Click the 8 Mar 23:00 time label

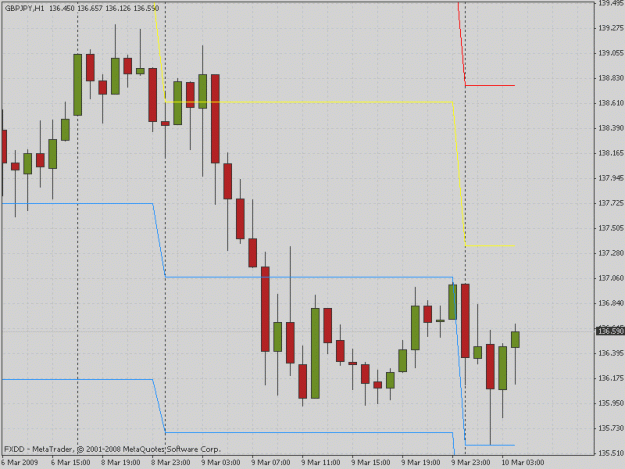pos(171,462)
